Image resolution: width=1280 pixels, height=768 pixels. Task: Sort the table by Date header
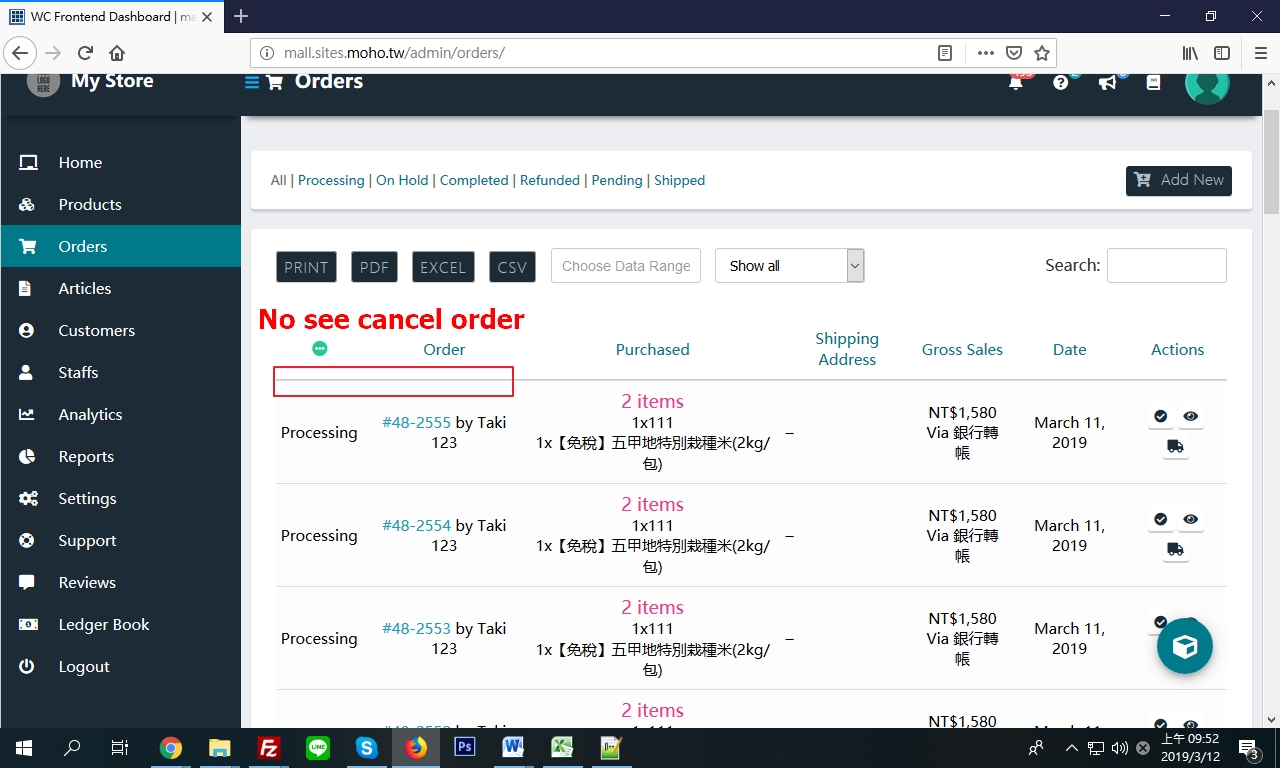click(1069, 350)
